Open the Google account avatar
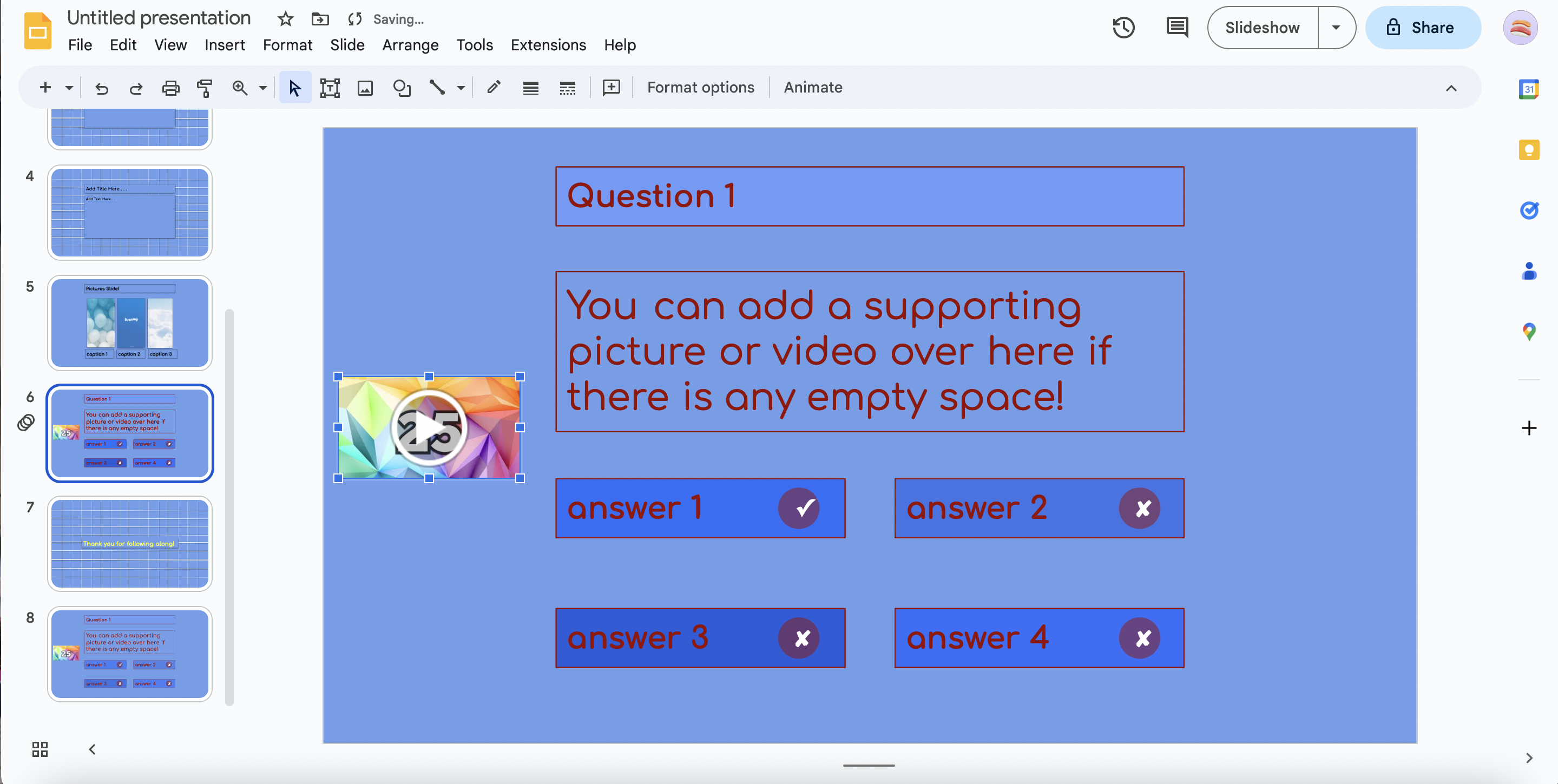The width and height of the screenshot is (1558, 784). coord(1520,28)
